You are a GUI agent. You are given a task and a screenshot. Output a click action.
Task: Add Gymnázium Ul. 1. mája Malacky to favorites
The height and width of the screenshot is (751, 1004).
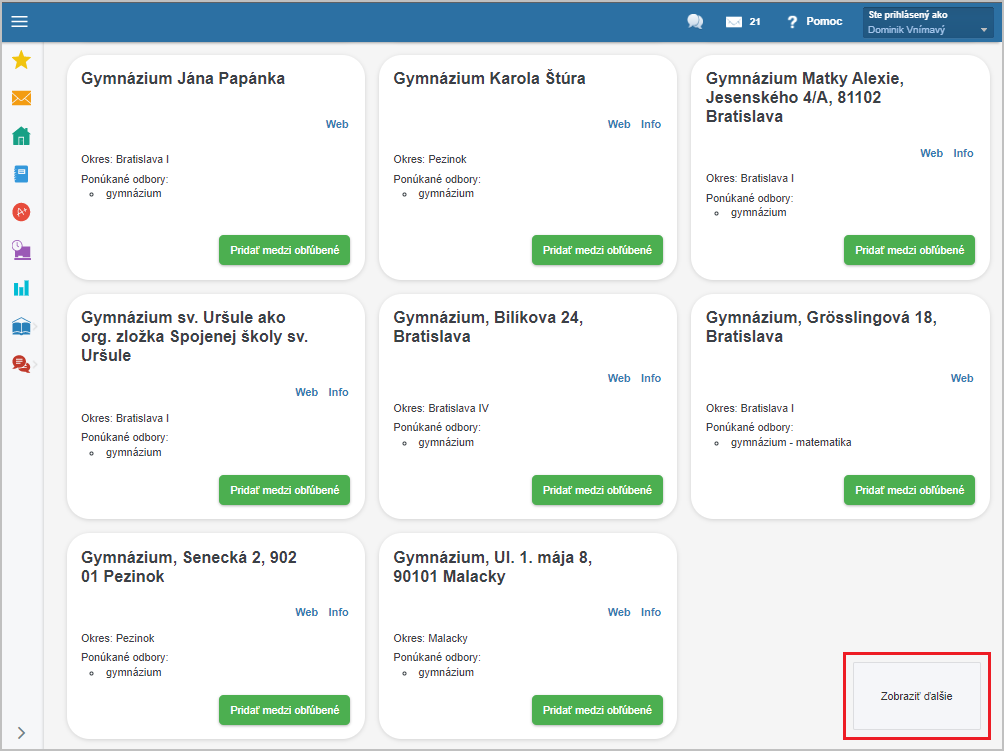(597, 710)
